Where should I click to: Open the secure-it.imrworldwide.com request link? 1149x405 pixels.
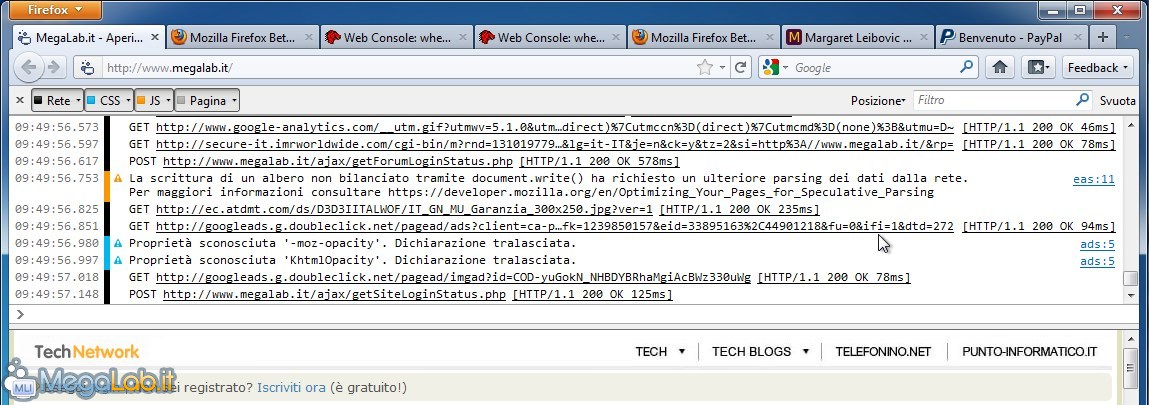click(x=555, y=144)
